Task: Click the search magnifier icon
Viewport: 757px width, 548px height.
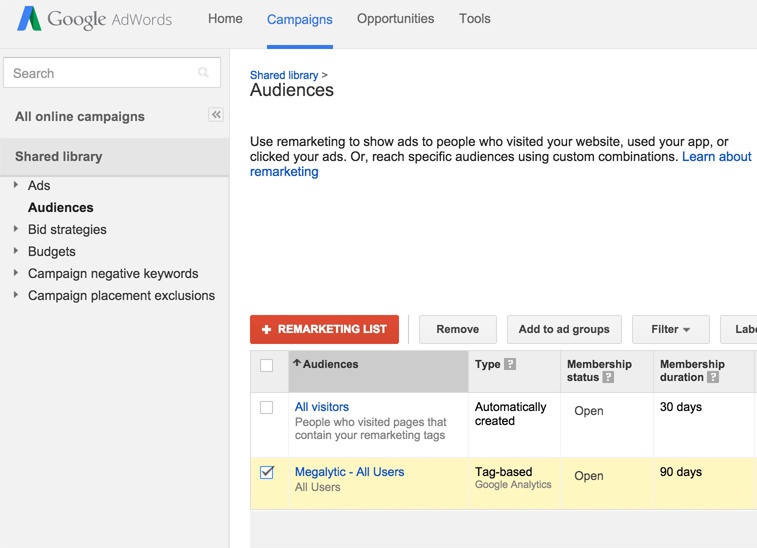Action: [204, 73]
